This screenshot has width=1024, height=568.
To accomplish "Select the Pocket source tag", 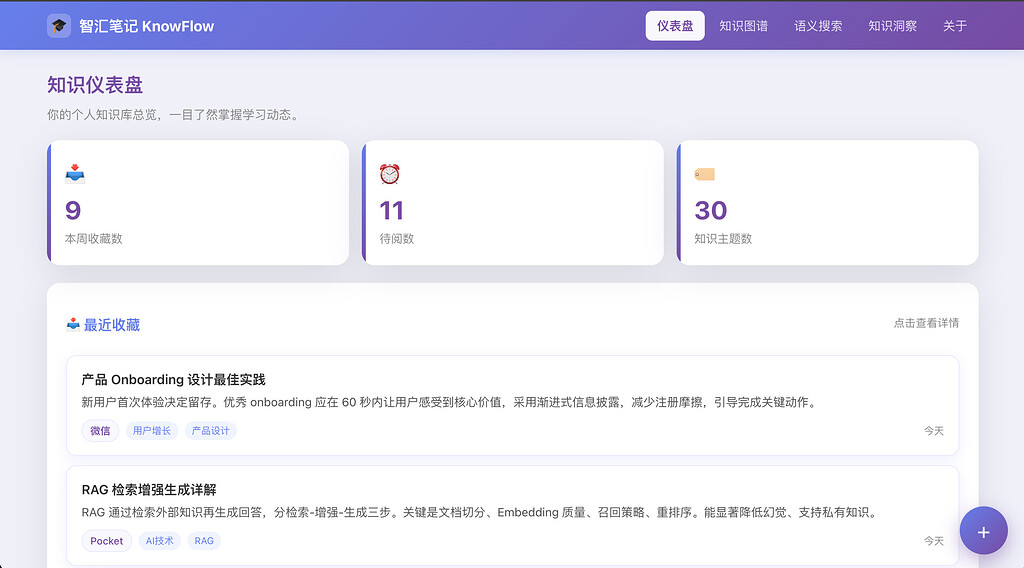I will click(x=106, y=541).
